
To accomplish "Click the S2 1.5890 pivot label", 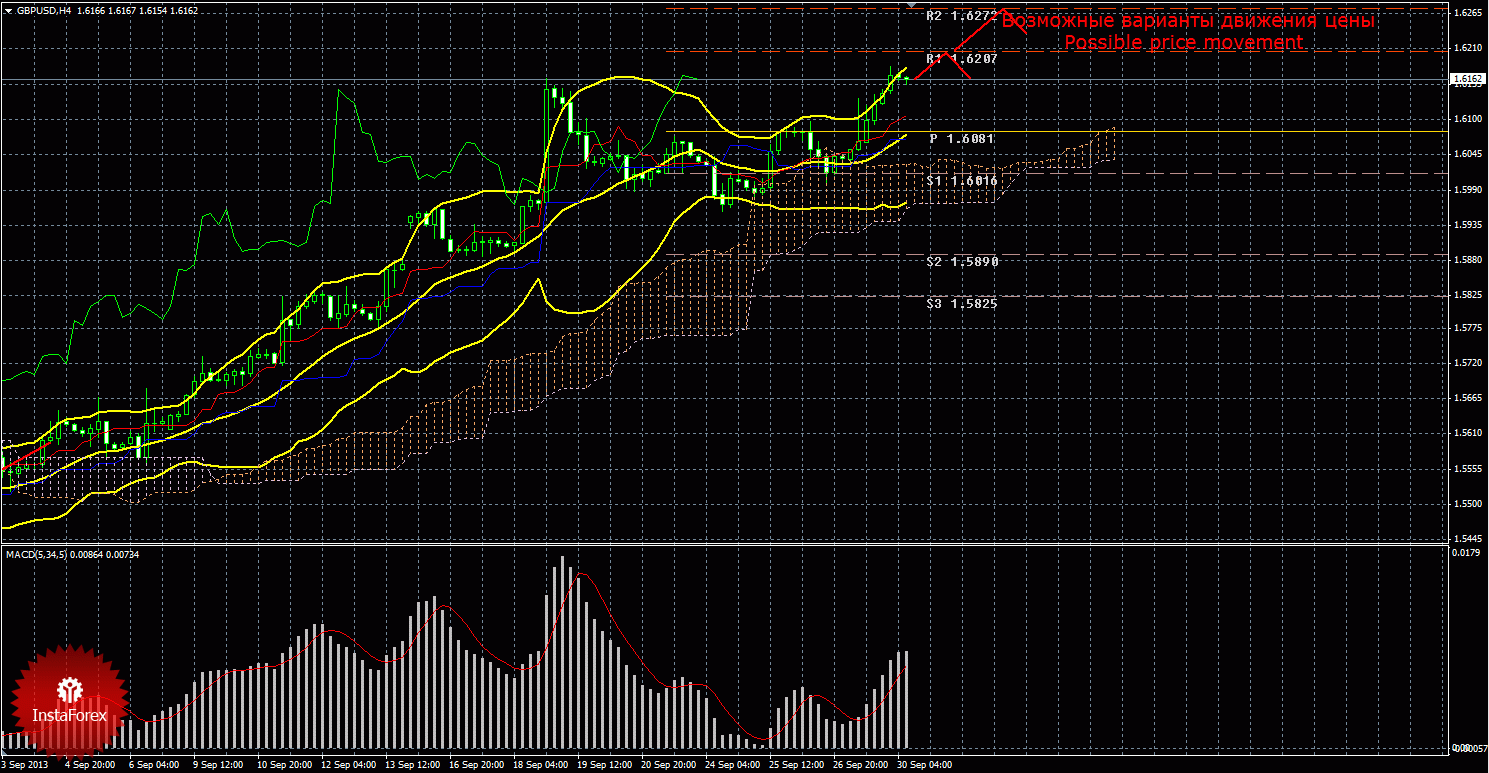I will [962, 261].
